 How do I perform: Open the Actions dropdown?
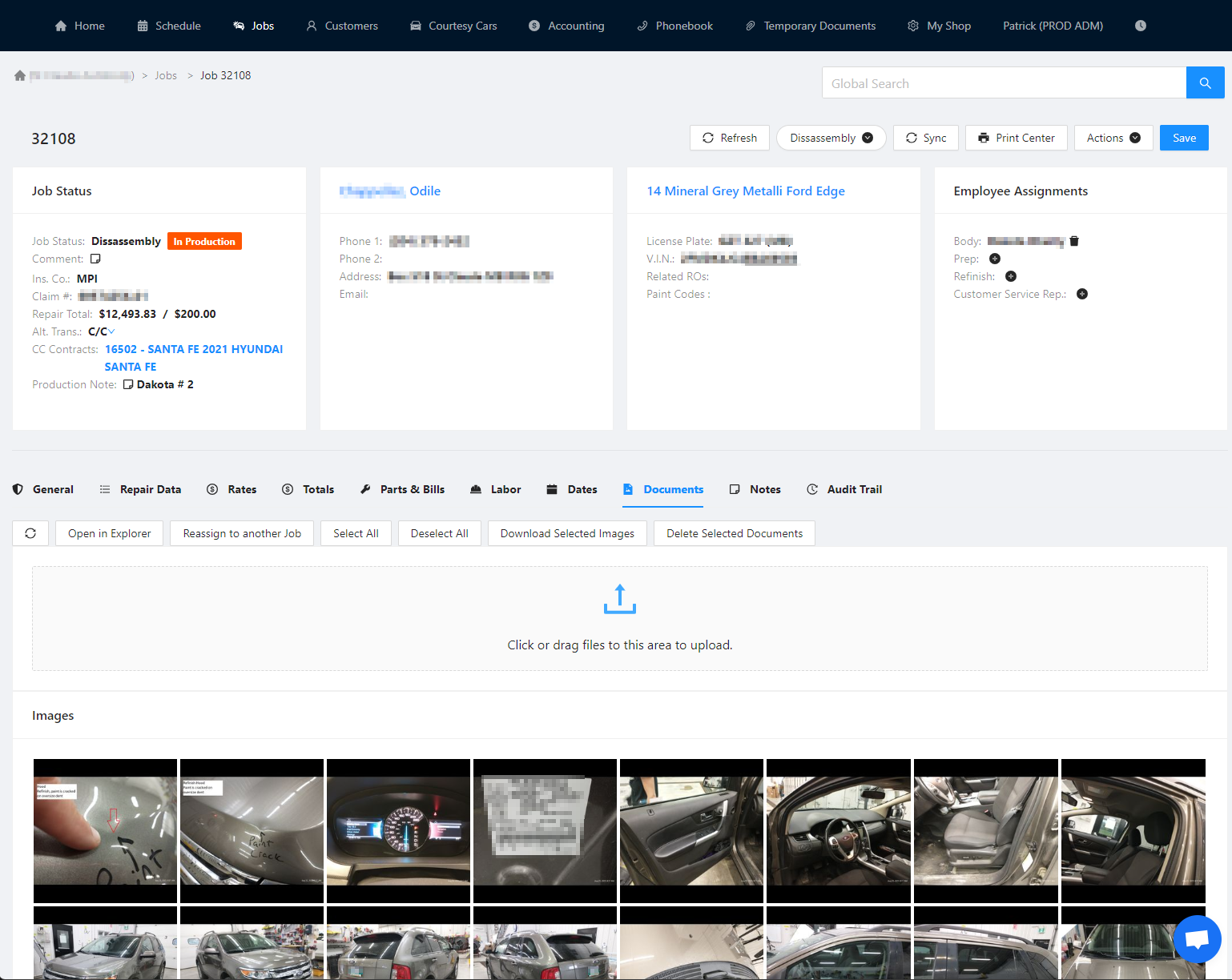point(1113,138)
